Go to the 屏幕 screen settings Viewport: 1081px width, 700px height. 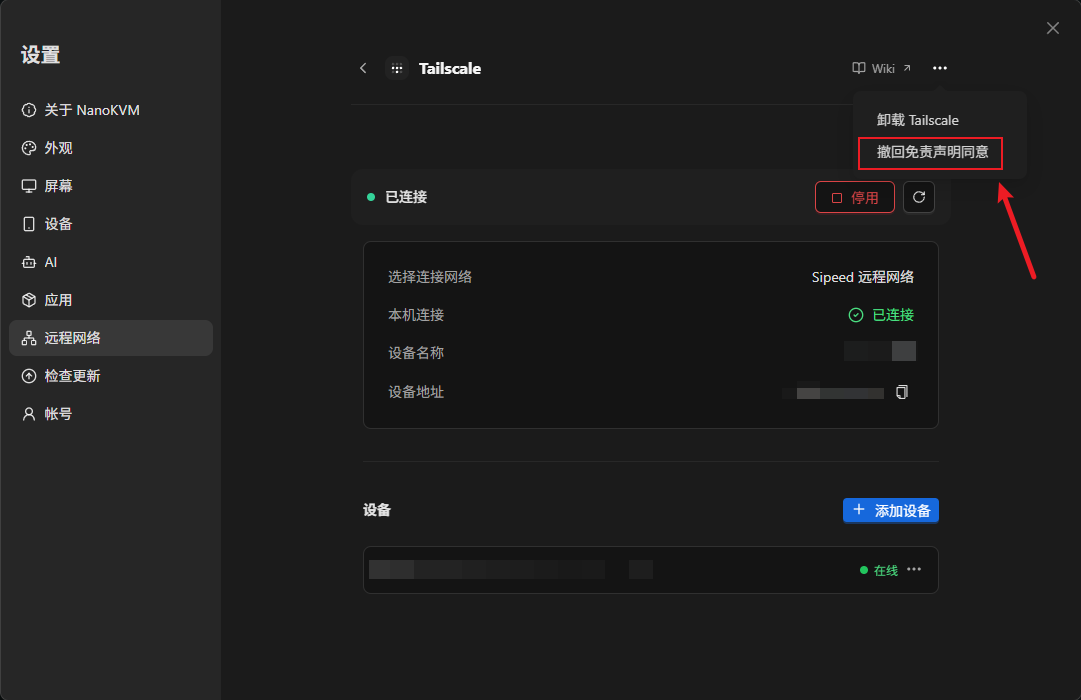pyautogui.click(x=110, y=186)
